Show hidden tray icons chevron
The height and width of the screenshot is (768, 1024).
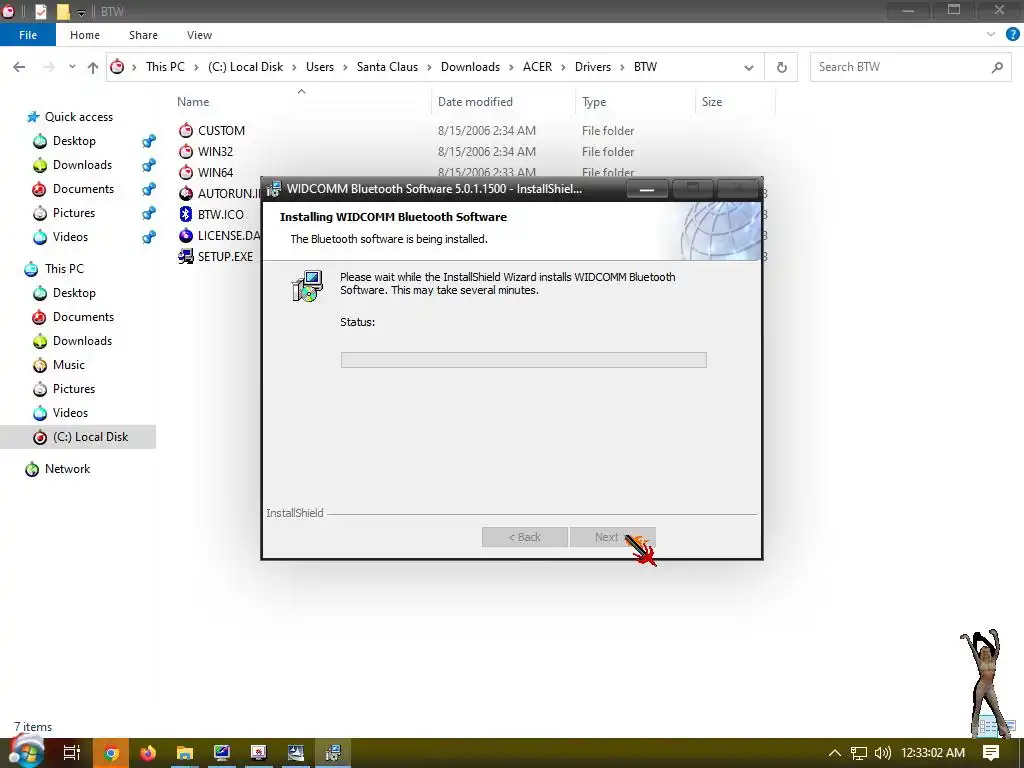835,753
